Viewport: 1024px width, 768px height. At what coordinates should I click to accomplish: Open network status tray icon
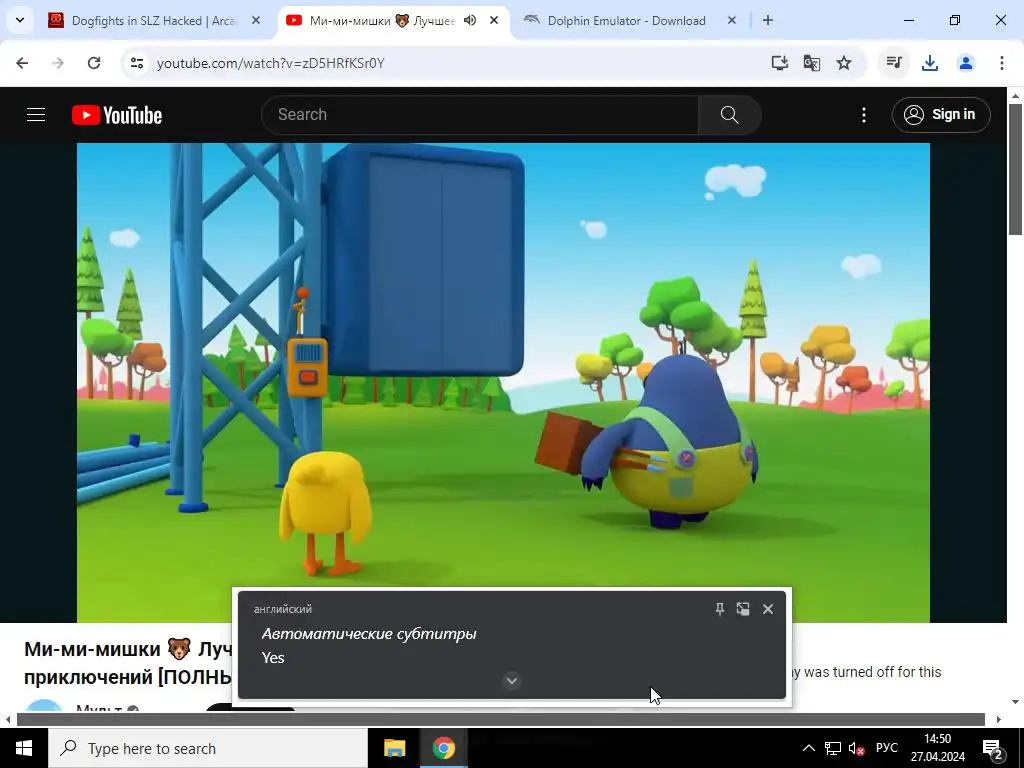[833, 748]
